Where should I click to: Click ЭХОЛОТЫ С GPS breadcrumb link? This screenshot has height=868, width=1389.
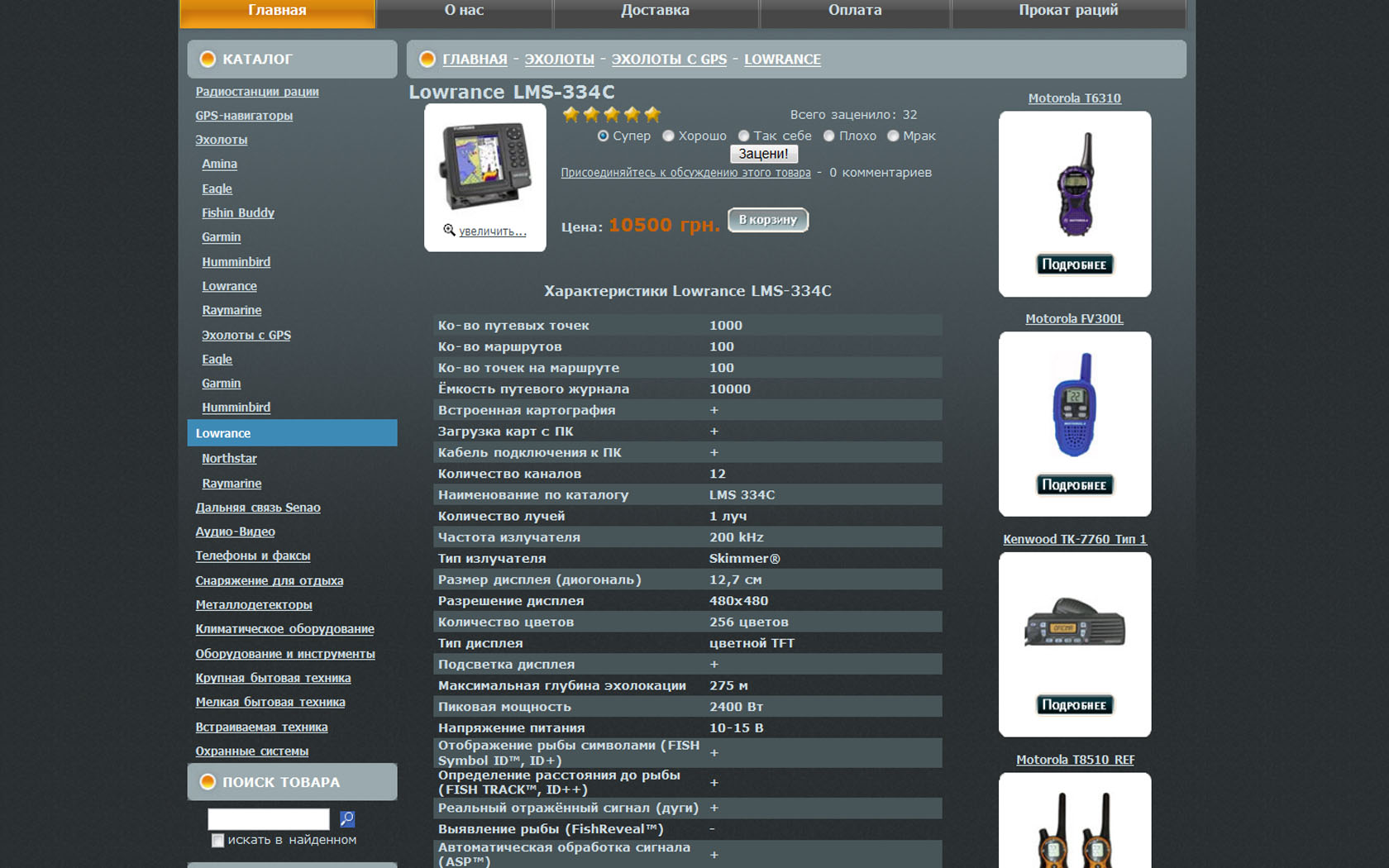[x=669, y=60]
